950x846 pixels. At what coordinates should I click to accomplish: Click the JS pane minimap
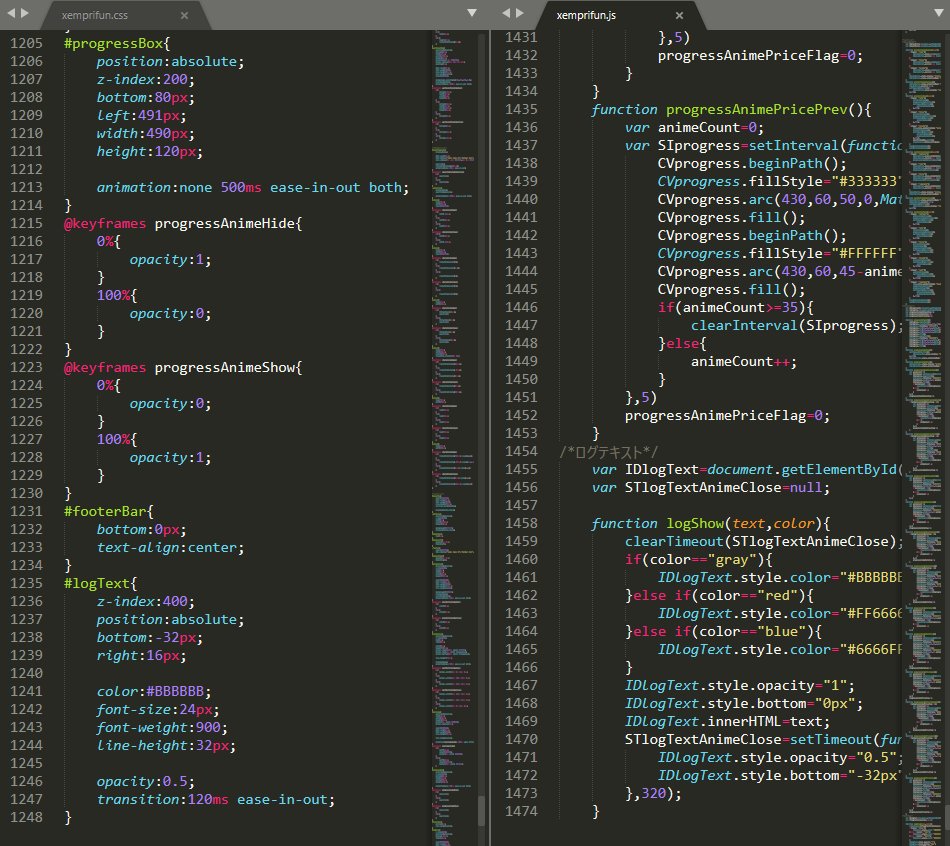[x=923, y=436]
